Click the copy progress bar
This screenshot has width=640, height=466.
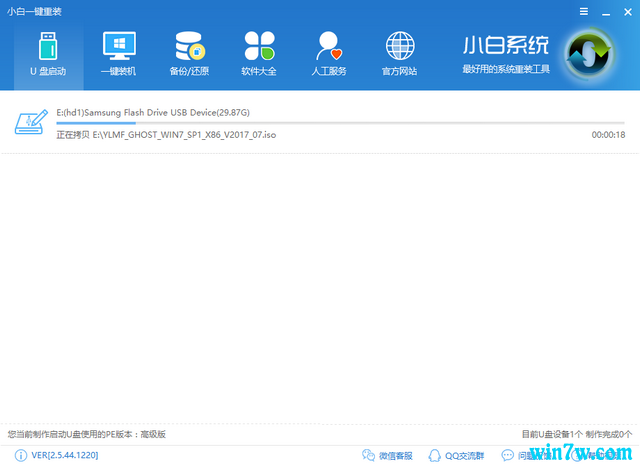[340, 122]
